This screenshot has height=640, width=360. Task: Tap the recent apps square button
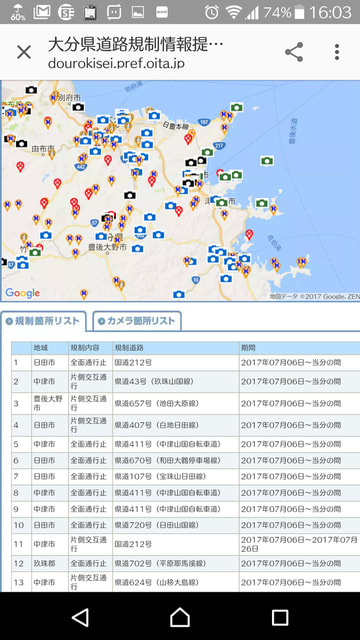[280, 617]
